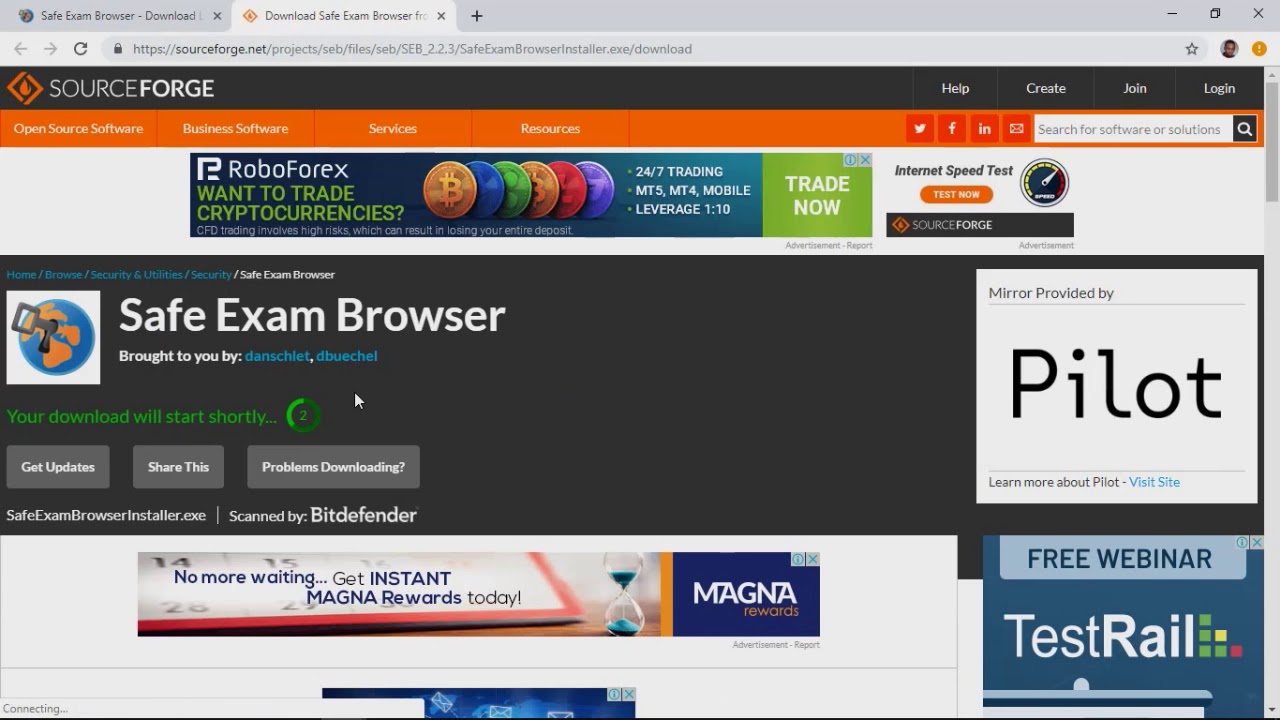This screenshot has height=720, width=1280.
Task: Click the Safe Exam Browser title heading
Action: 312,316
